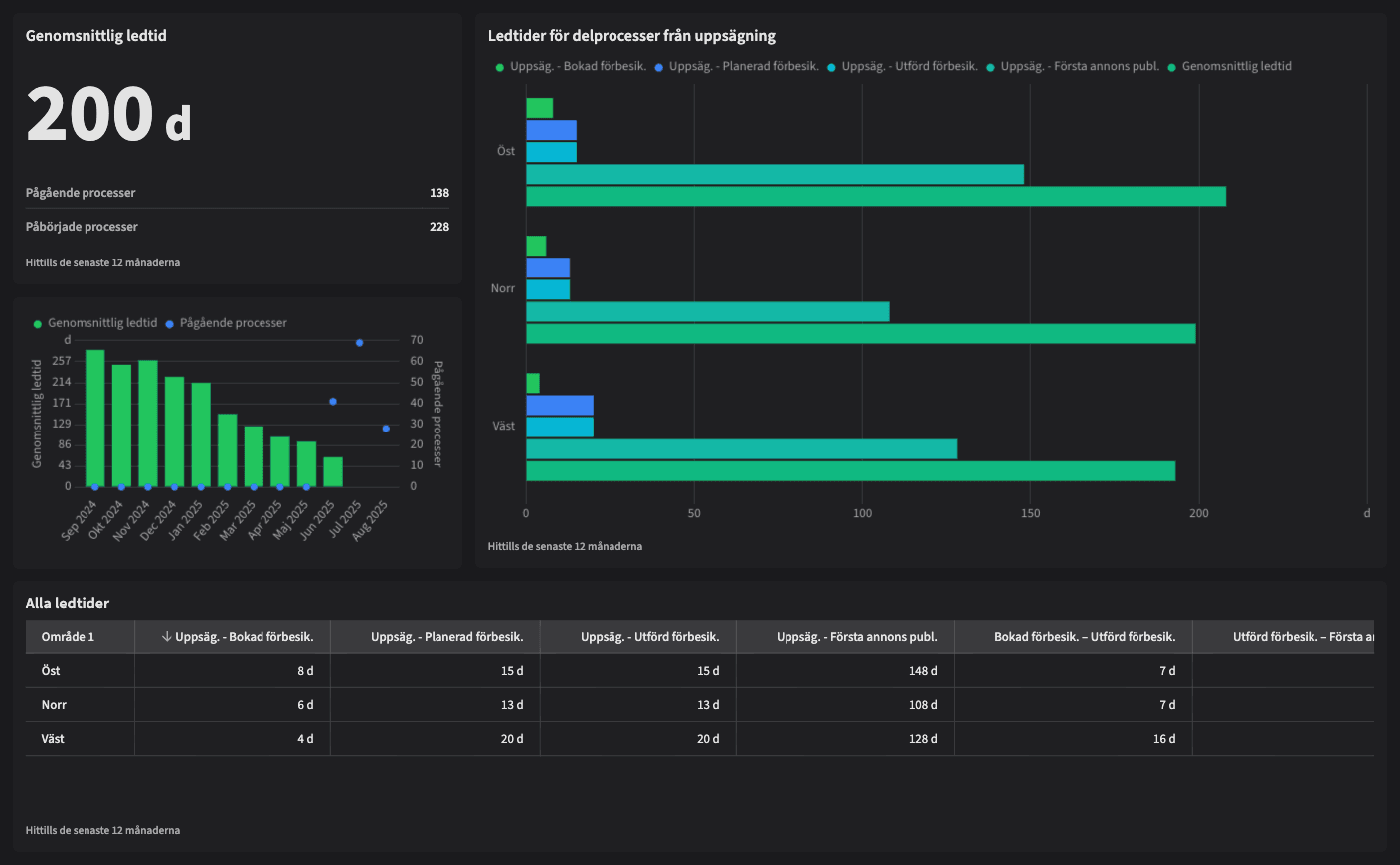Select the "Öst" row in the table

pyautogui.click(x=52, y=671)
